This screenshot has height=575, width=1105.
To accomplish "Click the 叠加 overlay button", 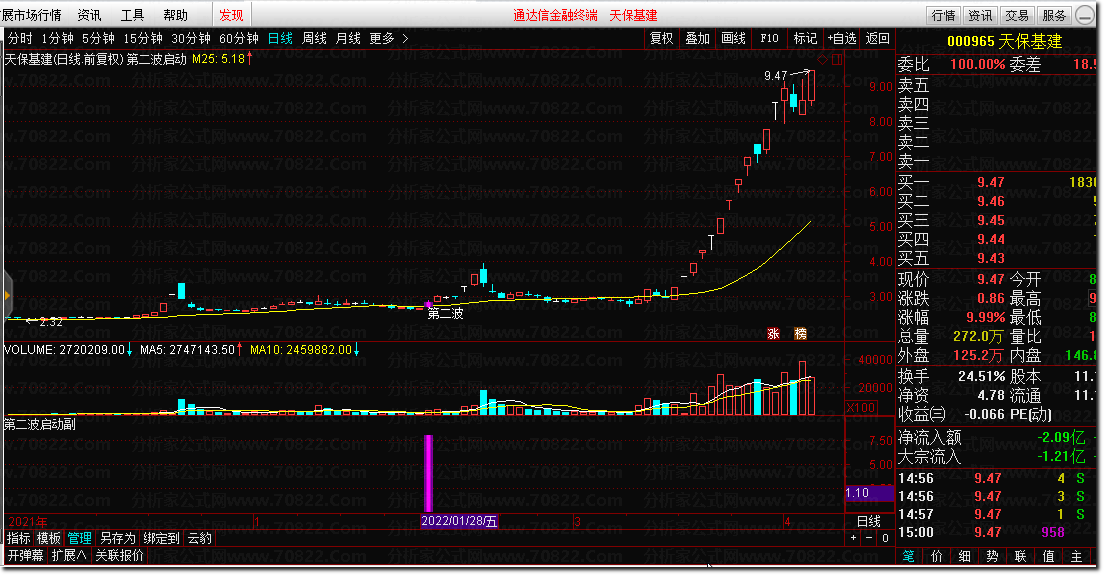I will tap(698, 38).
